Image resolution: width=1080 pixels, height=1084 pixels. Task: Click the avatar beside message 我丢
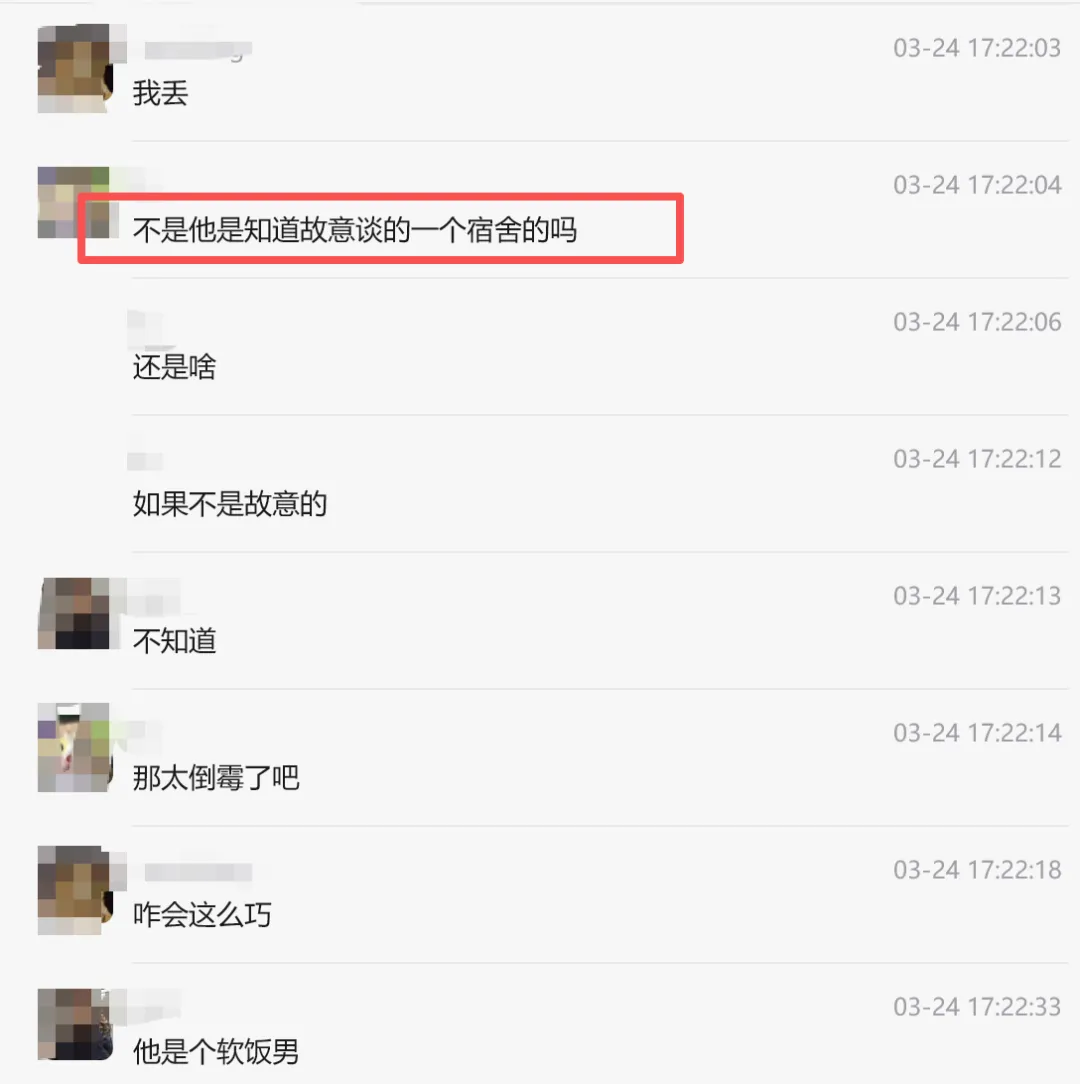point(75,68)
